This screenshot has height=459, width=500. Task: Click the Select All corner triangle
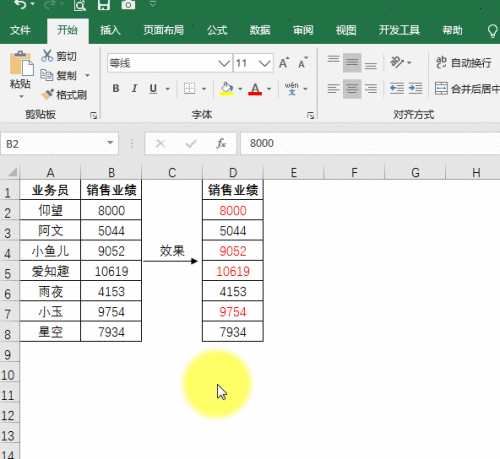[x=12, y=172]
